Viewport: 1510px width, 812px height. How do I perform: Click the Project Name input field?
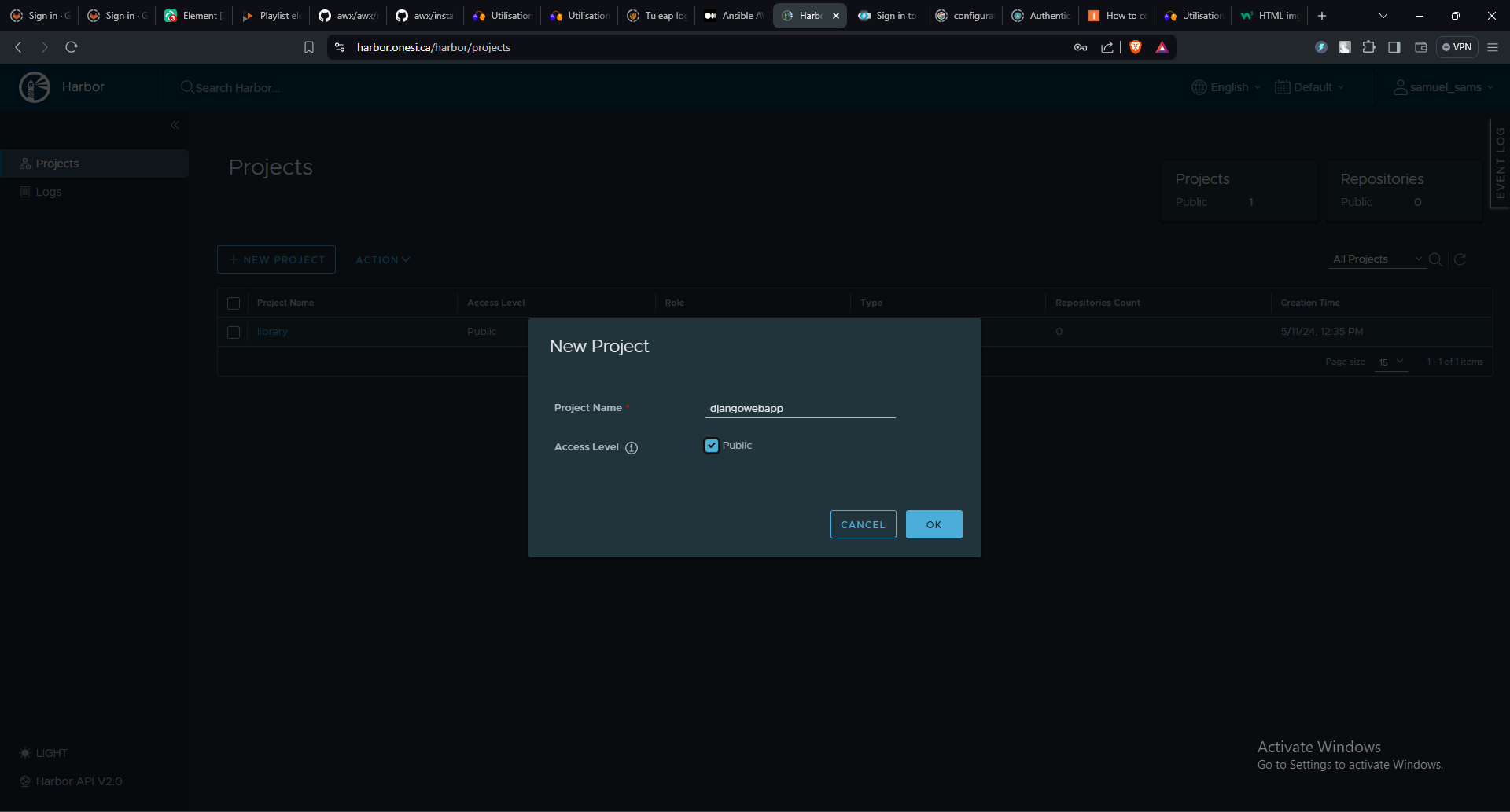pyautogui.click(x=800, y=408)
